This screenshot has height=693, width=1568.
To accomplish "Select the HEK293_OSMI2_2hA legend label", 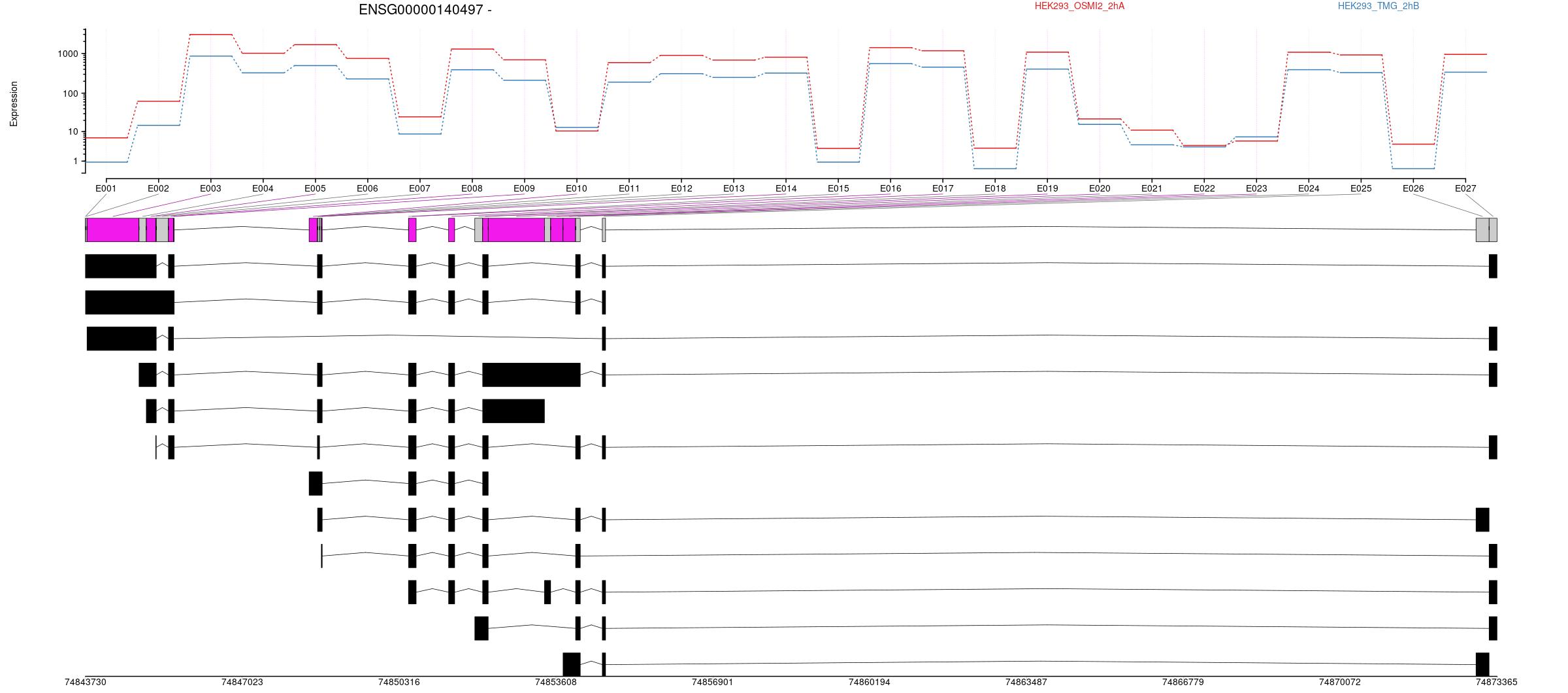I will coord(1079,6).
